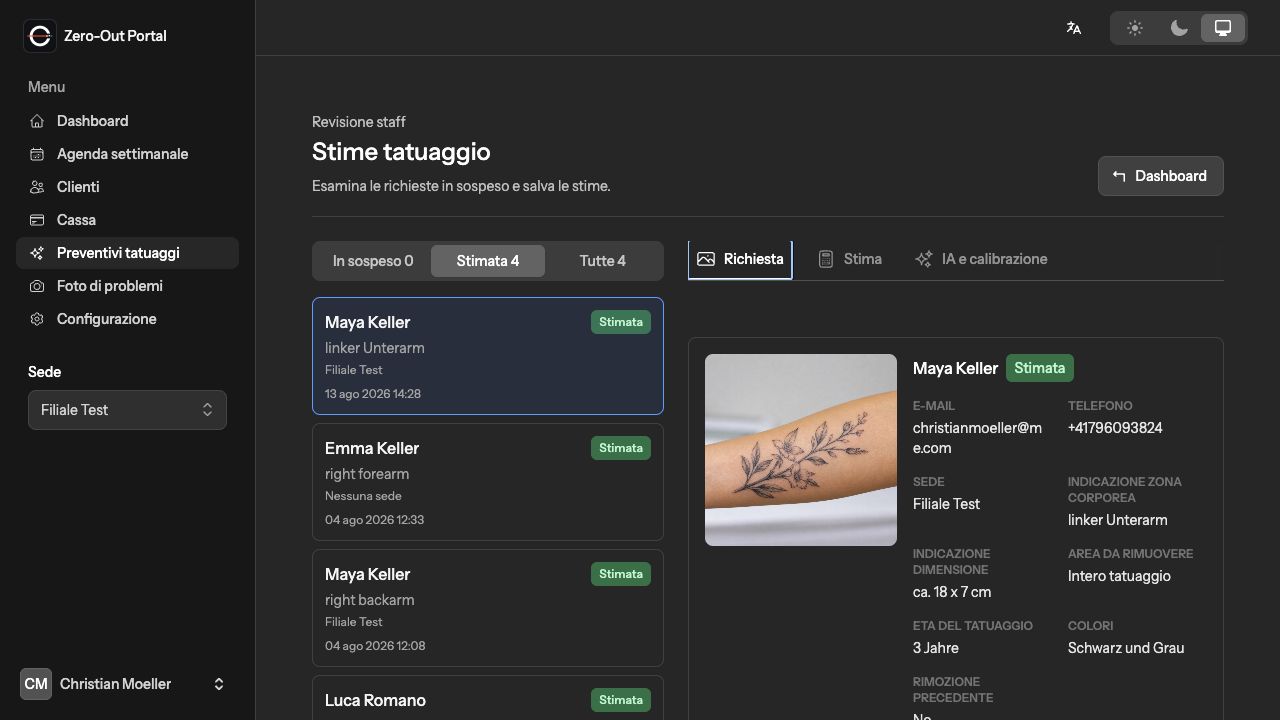1280x720 pixels.
Task: Click the date 04 ago 2026 12:33
Action: pos(375,520)
